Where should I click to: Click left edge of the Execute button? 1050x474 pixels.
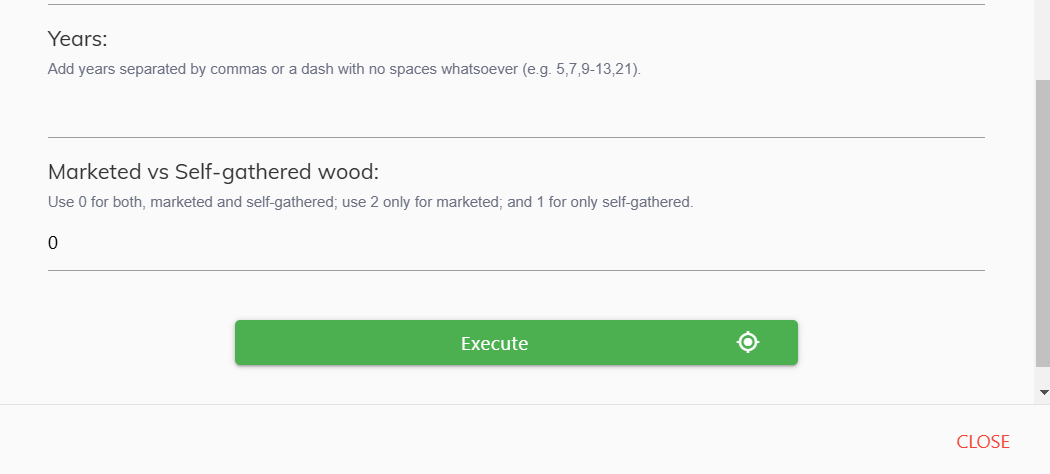(243, 343)
